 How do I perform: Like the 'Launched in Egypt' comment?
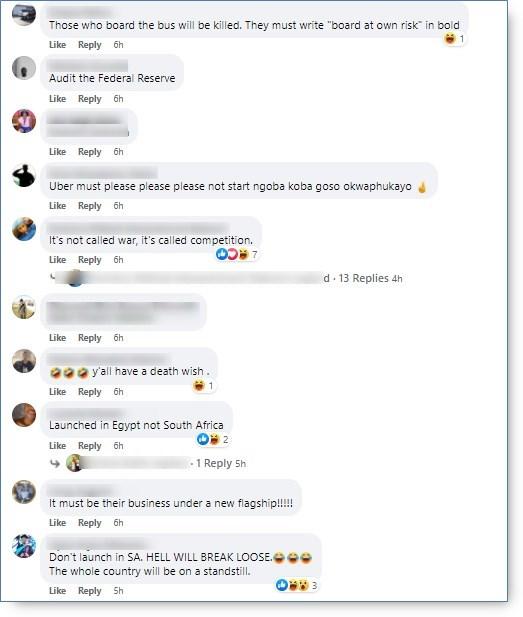tap(57, 445)
